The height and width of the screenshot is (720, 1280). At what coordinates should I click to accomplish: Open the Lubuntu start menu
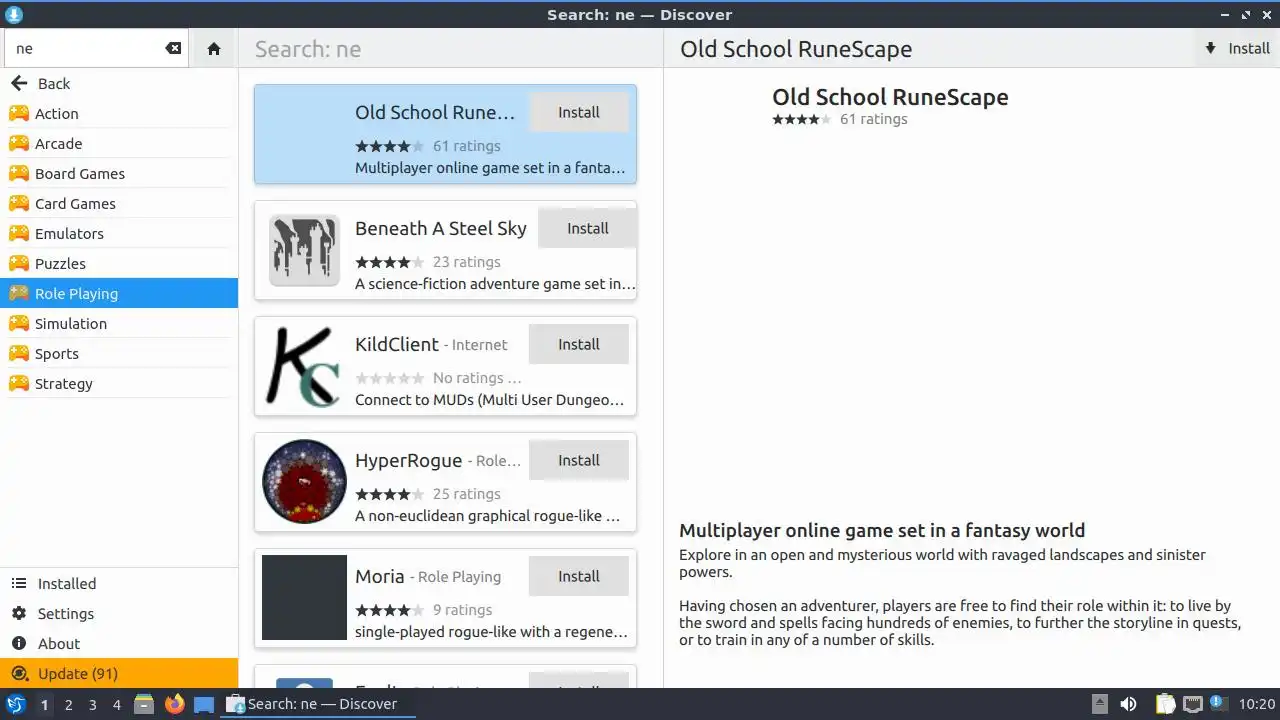tap(16, 704)
